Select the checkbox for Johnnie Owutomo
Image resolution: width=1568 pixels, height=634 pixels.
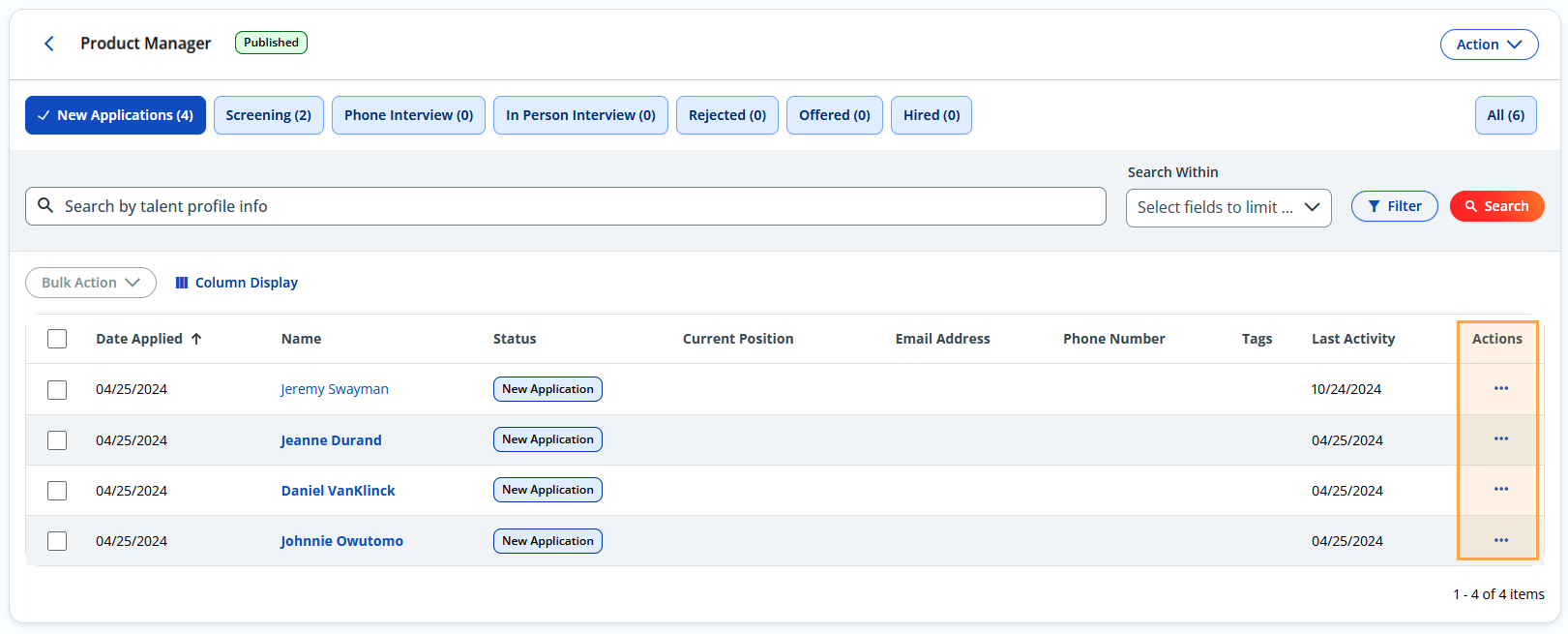tap(57, 541)
